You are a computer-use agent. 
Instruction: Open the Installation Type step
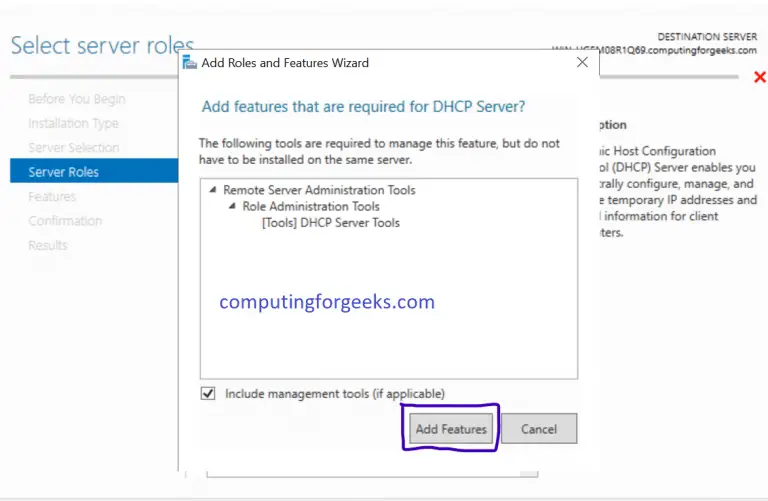[x=73, y=123]
